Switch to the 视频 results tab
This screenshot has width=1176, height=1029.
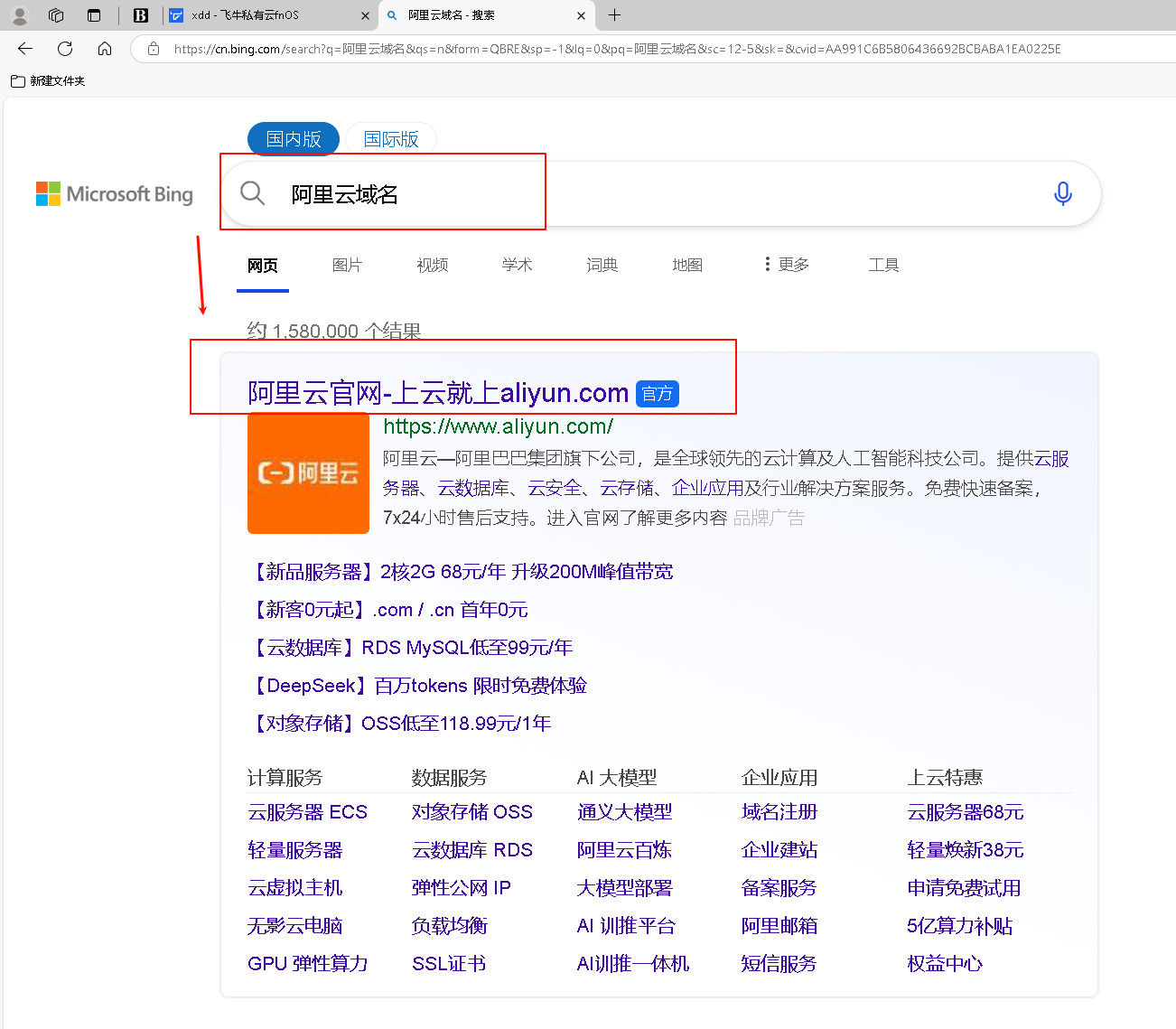pyautogui.click(x=432, y=265)
